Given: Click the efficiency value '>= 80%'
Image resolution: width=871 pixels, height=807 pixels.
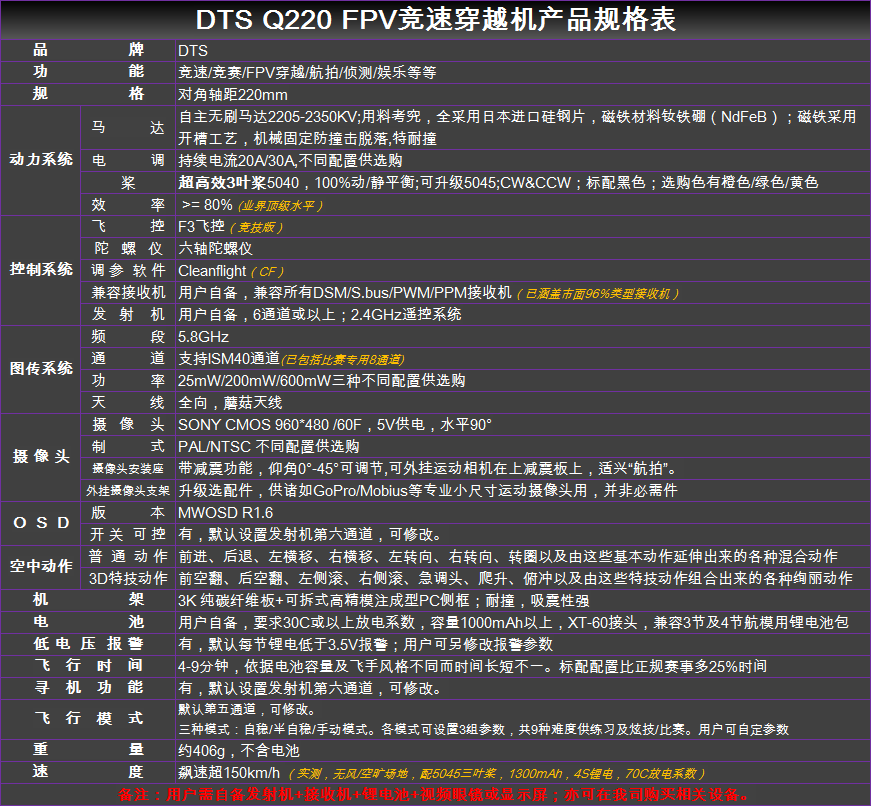Looking at the screenshot, I should [207, 204].
